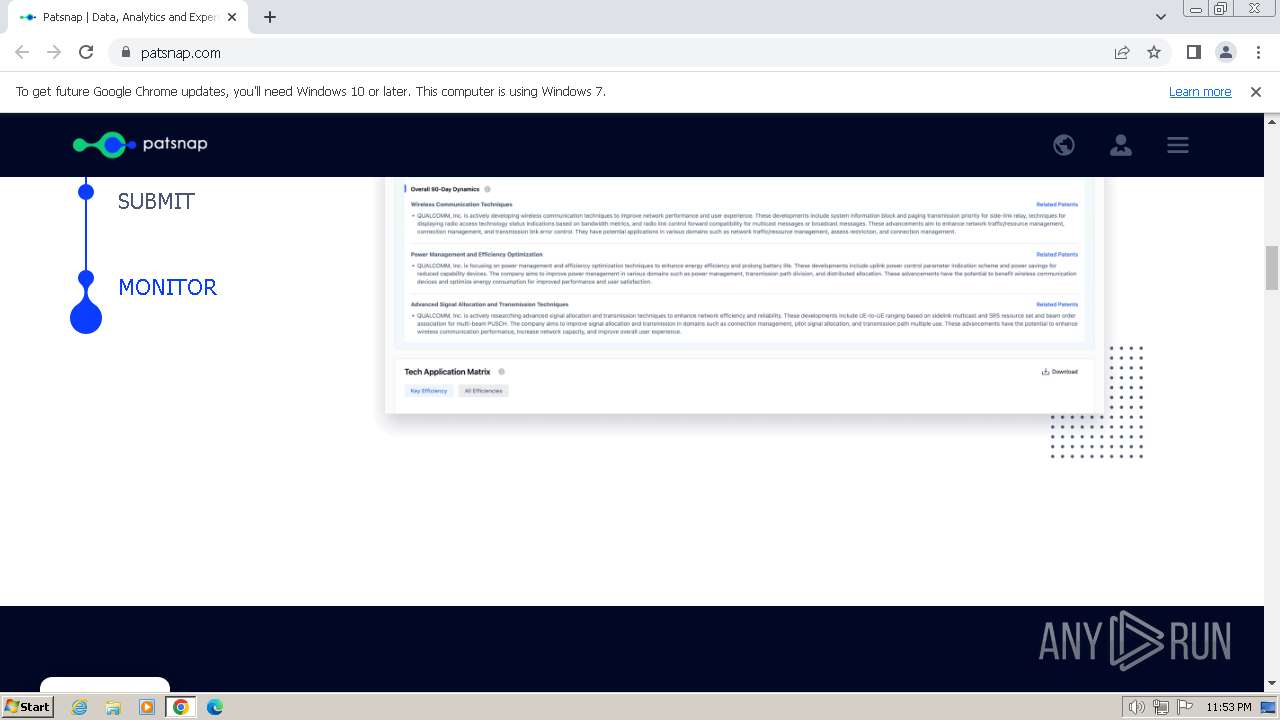Select the Key Efficiency tag

[x=429, y=391]
